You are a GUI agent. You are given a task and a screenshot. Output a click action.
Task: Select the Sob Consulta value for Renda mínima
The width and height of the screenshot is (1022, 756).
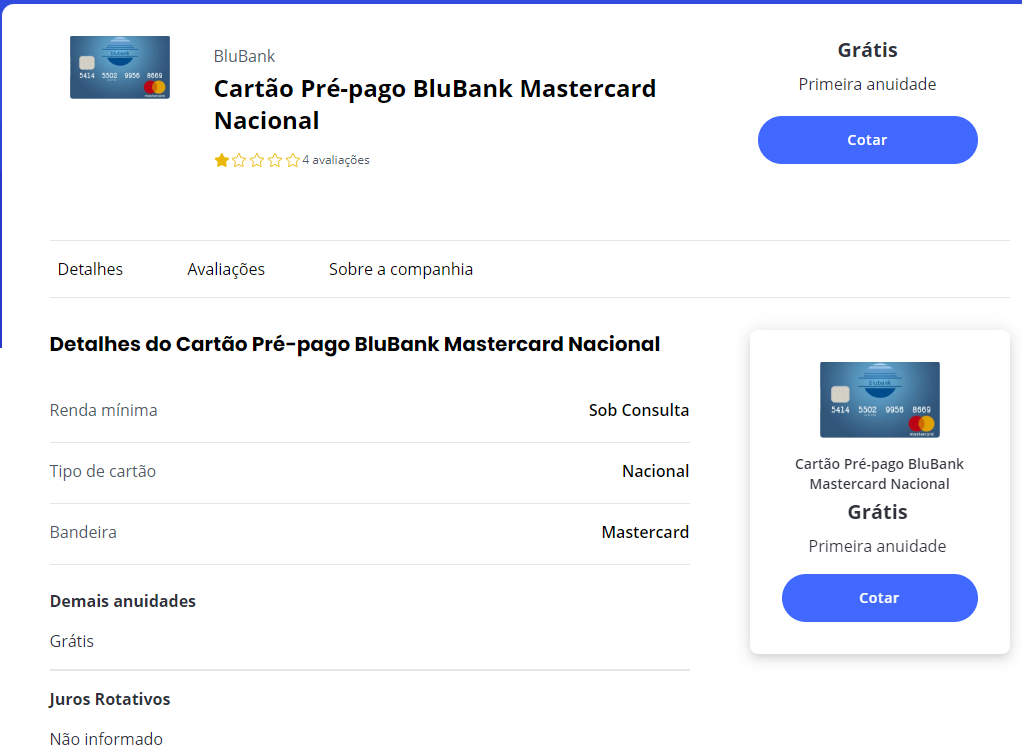638,410
